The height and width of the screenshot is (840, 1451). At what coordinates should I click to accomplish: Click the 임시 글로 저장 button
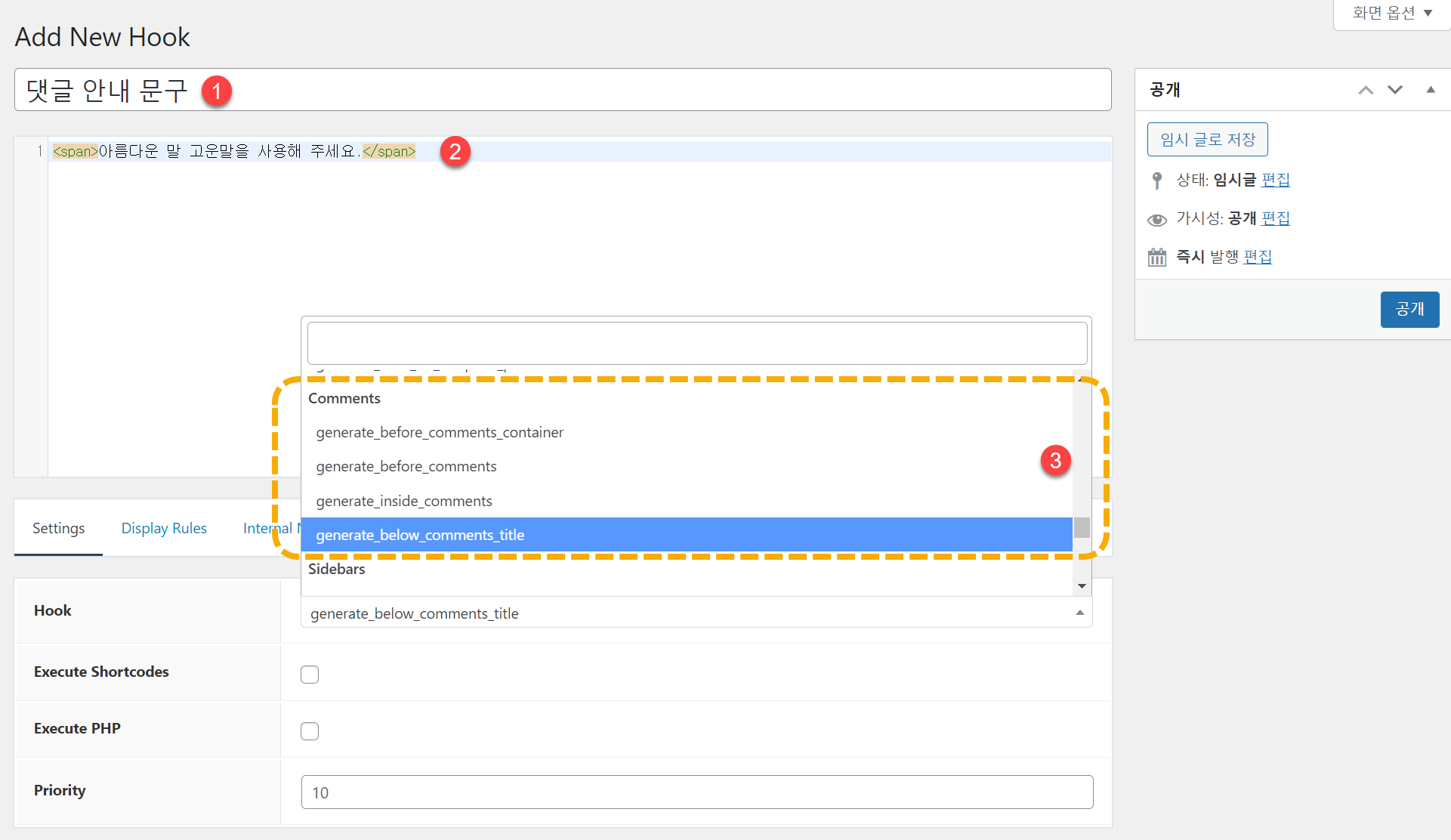click(1207, 140)
